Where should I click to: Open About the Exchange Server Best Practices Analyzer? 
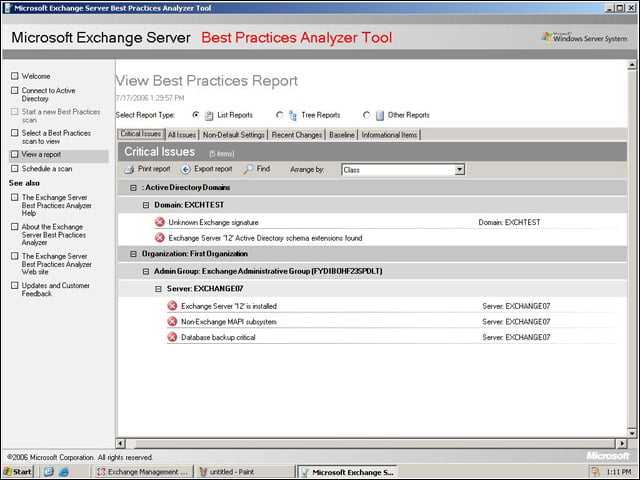53,234
